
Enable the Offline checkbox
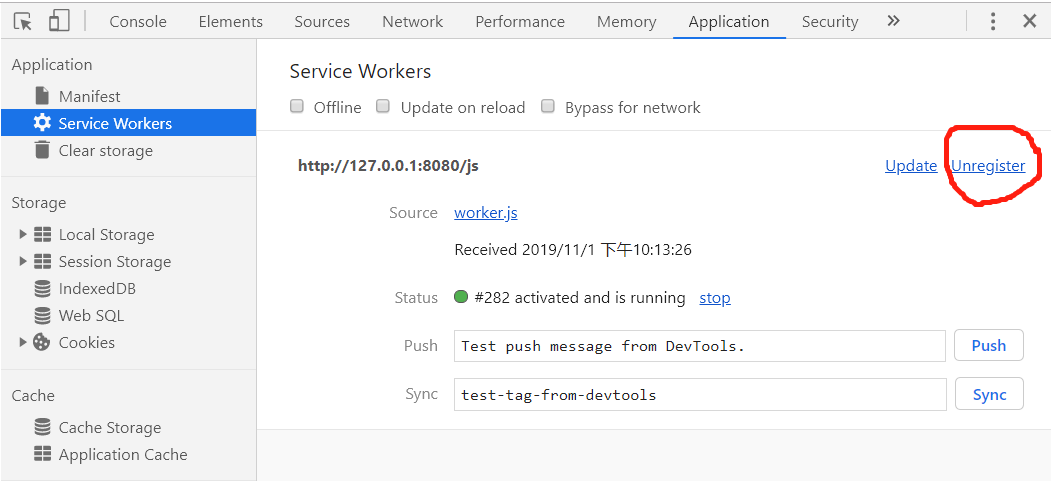pyautogui.click(x=297, y=107)
